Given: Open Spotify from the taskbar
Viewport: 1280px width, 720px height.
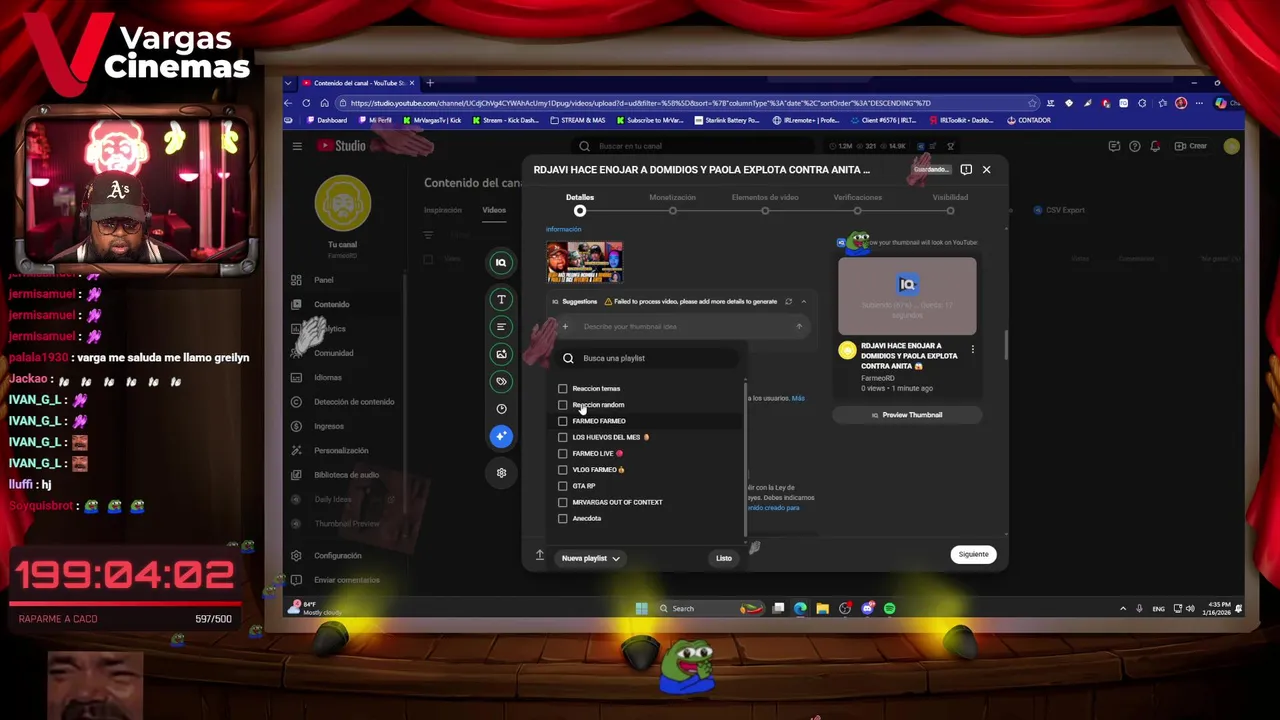Looking at the screenshot, I should [x=889, y=608].
